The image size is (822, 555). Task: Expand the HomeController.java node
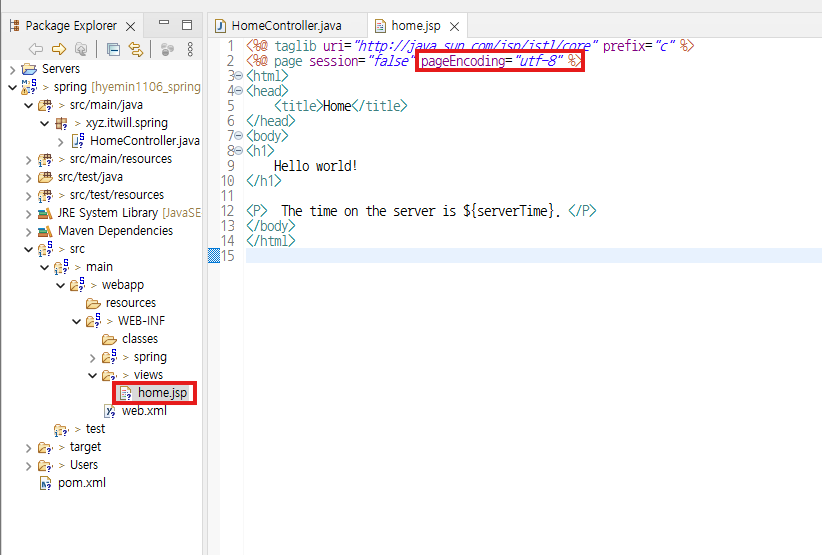click(x=61, y=142)
